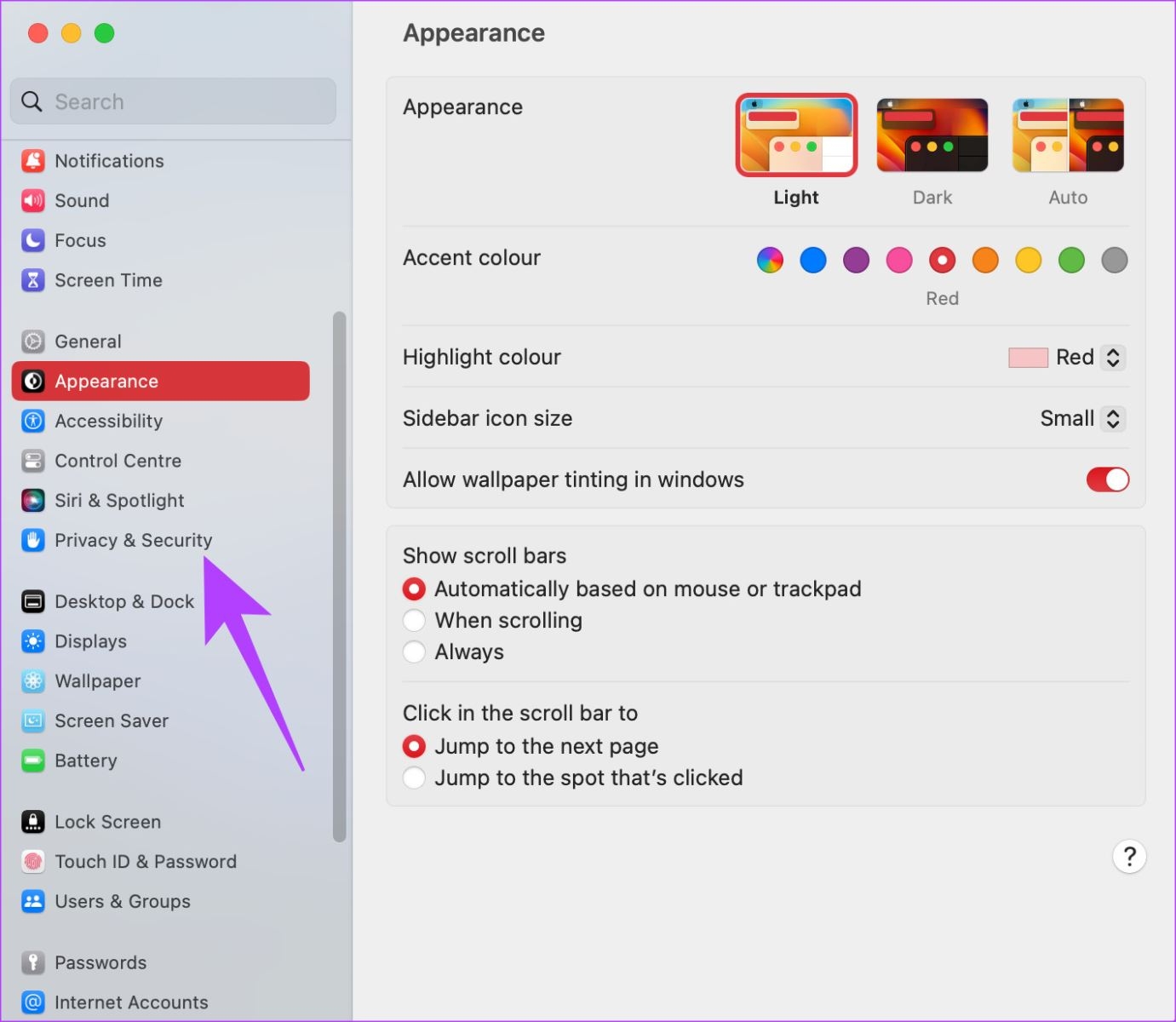Click the search magnifying glass icon
The width and height of the screenshot is (1176, 1022).
click(32, 101)
